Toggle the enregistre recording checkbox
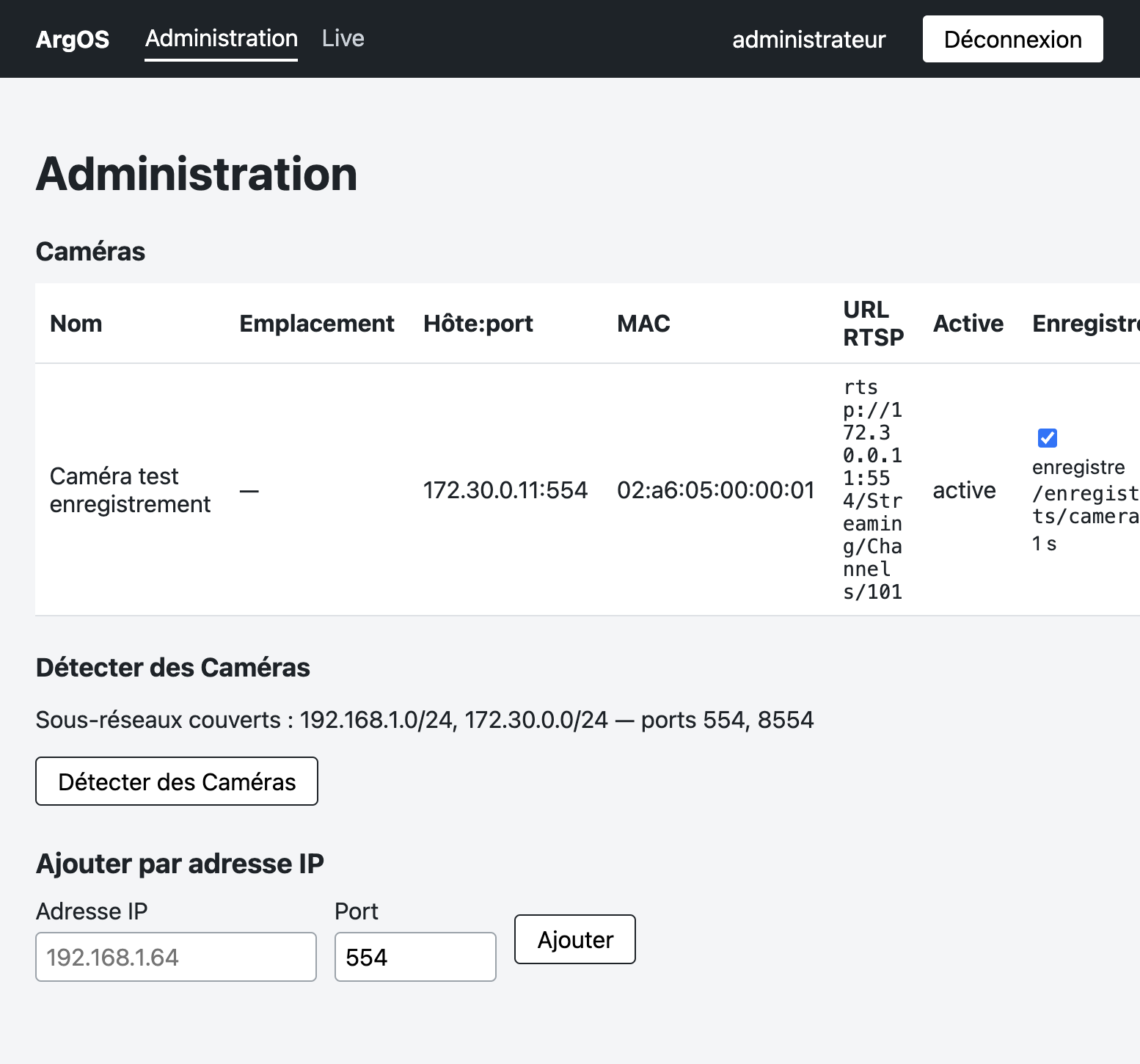The width and height of the screenshot is (1140, 1064). [x=1047, y=438]
